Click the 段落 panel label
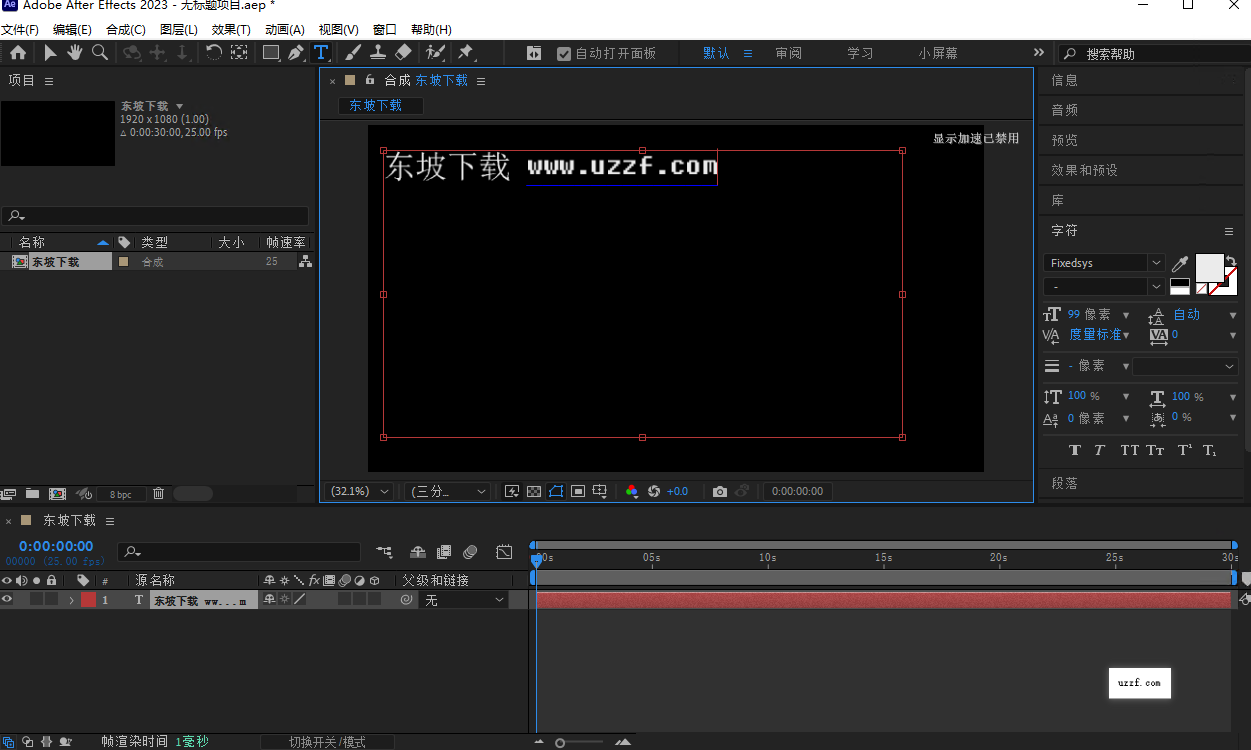This screenshot has width=1251, height=750. [1063, 483]
